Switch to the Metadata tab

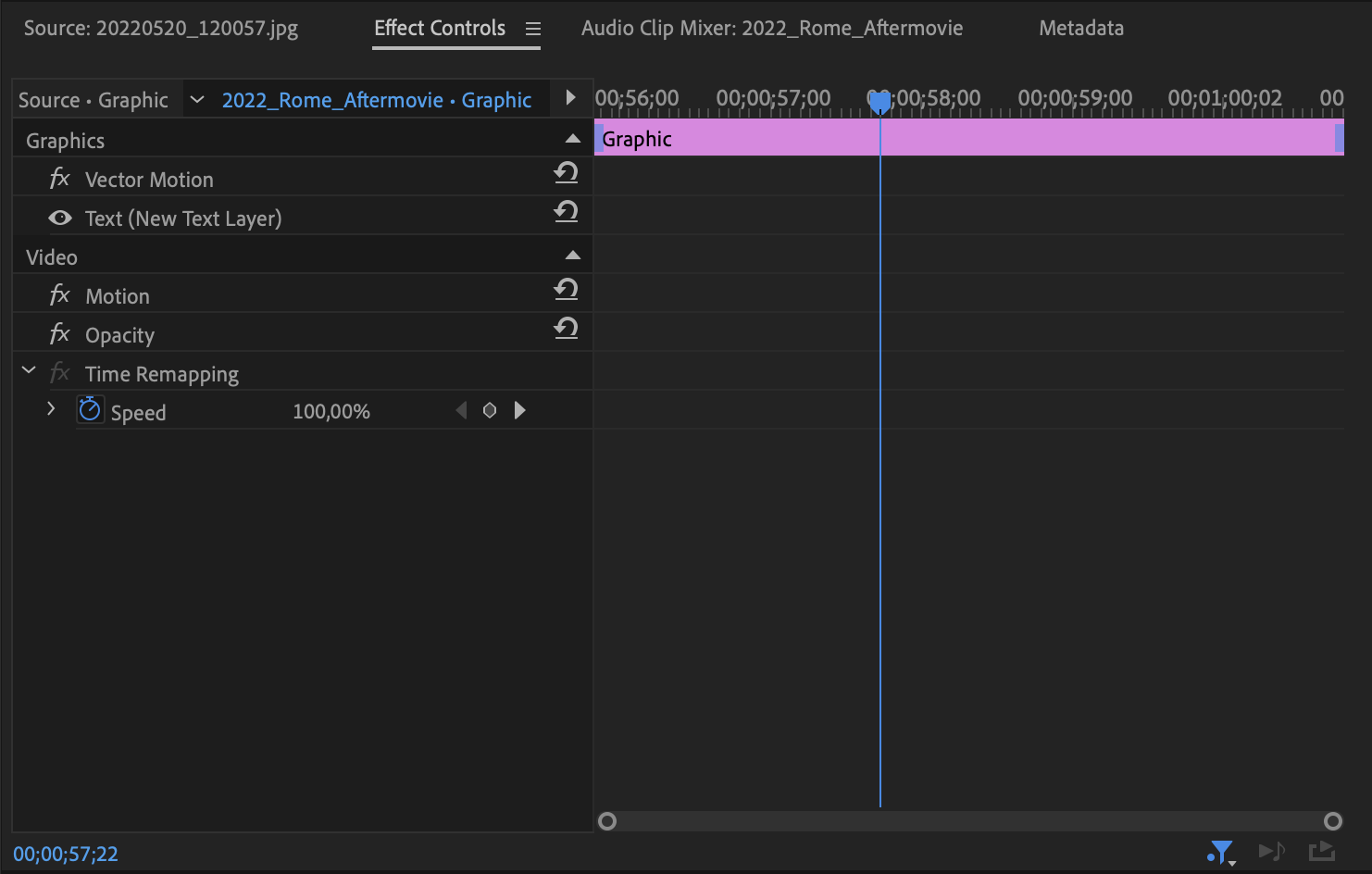(1080, 28)
